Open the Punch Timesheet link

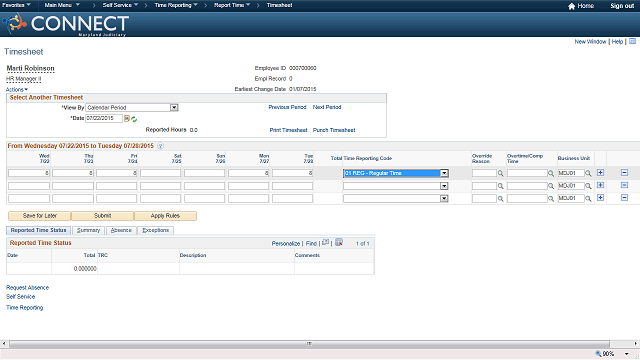[334, 130]
